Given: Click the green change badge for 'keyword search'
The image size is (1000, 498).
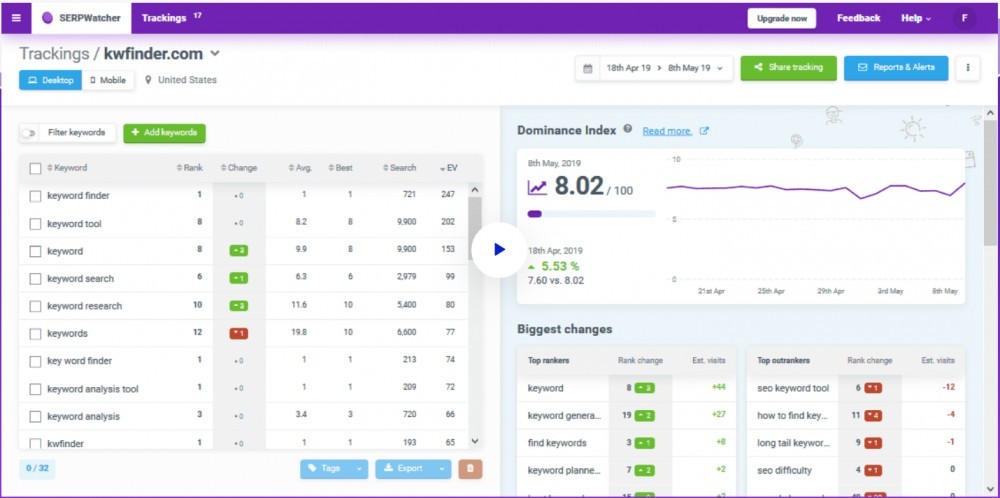Looking at the screenshot, I should coord(239,278).
